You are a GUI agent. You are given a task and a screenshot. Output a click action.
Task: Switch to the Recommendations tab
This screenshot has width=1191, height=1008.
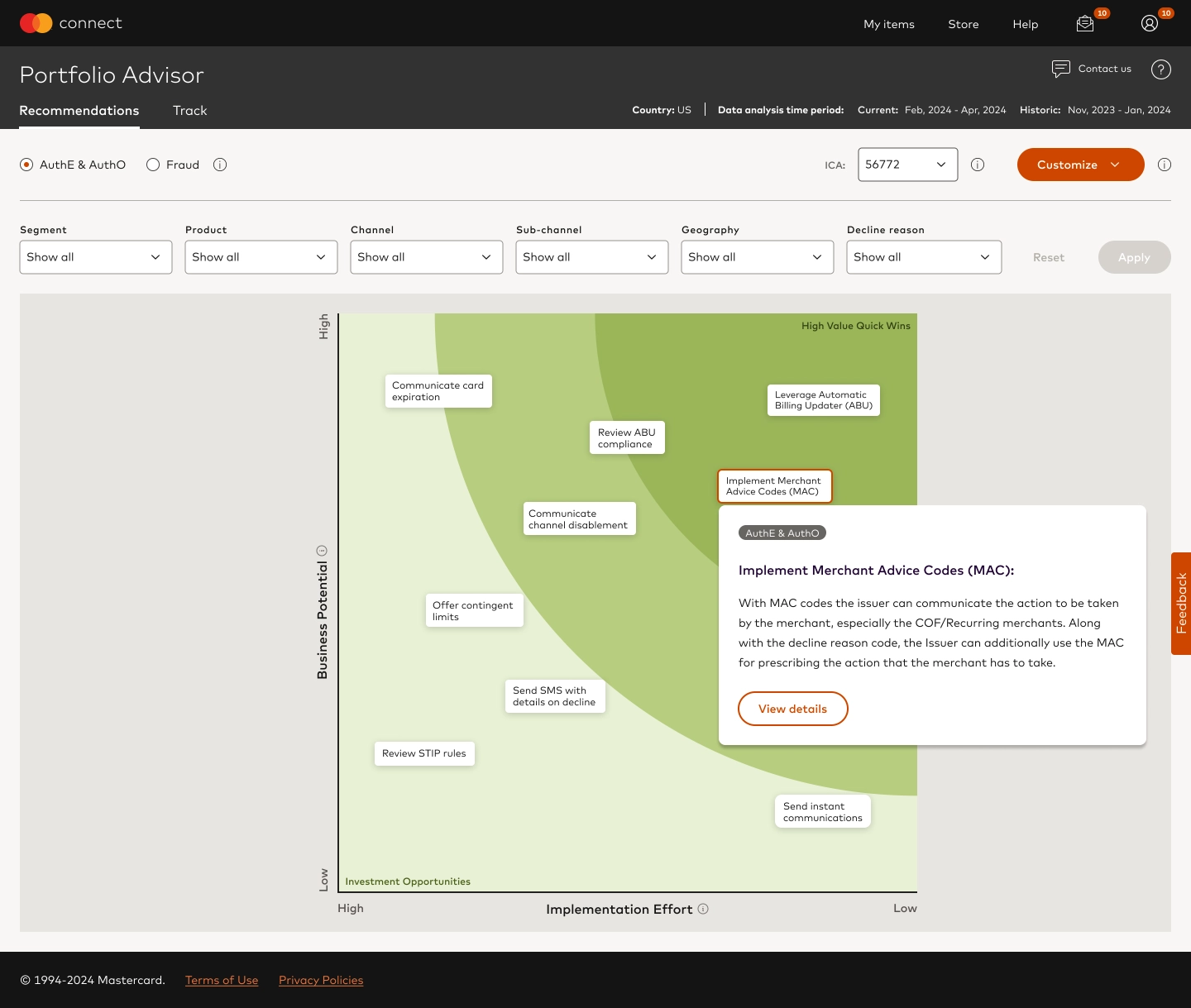point(79,111)
